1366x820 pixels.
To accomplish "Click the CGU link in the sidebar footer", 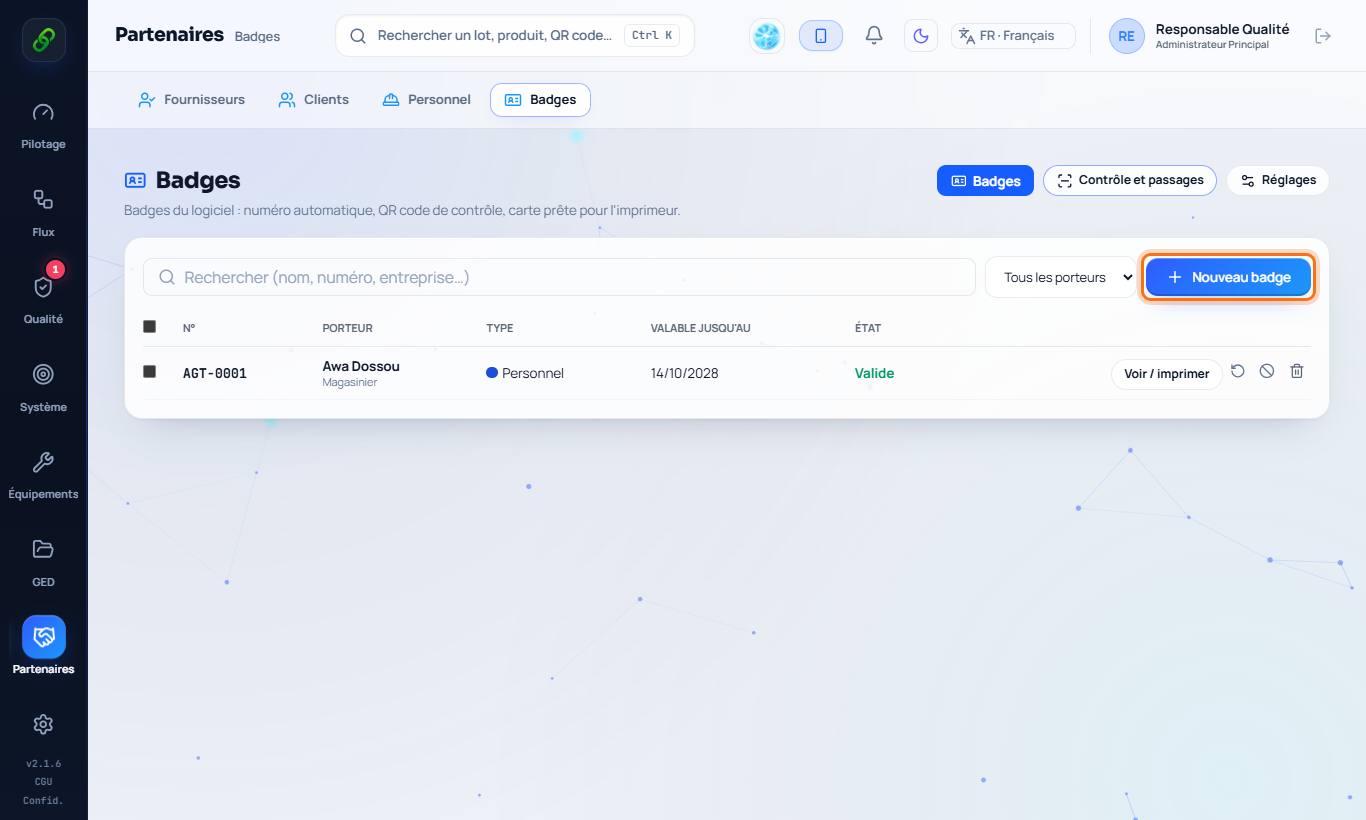I will pyautogui.click(x=43, y=782).
